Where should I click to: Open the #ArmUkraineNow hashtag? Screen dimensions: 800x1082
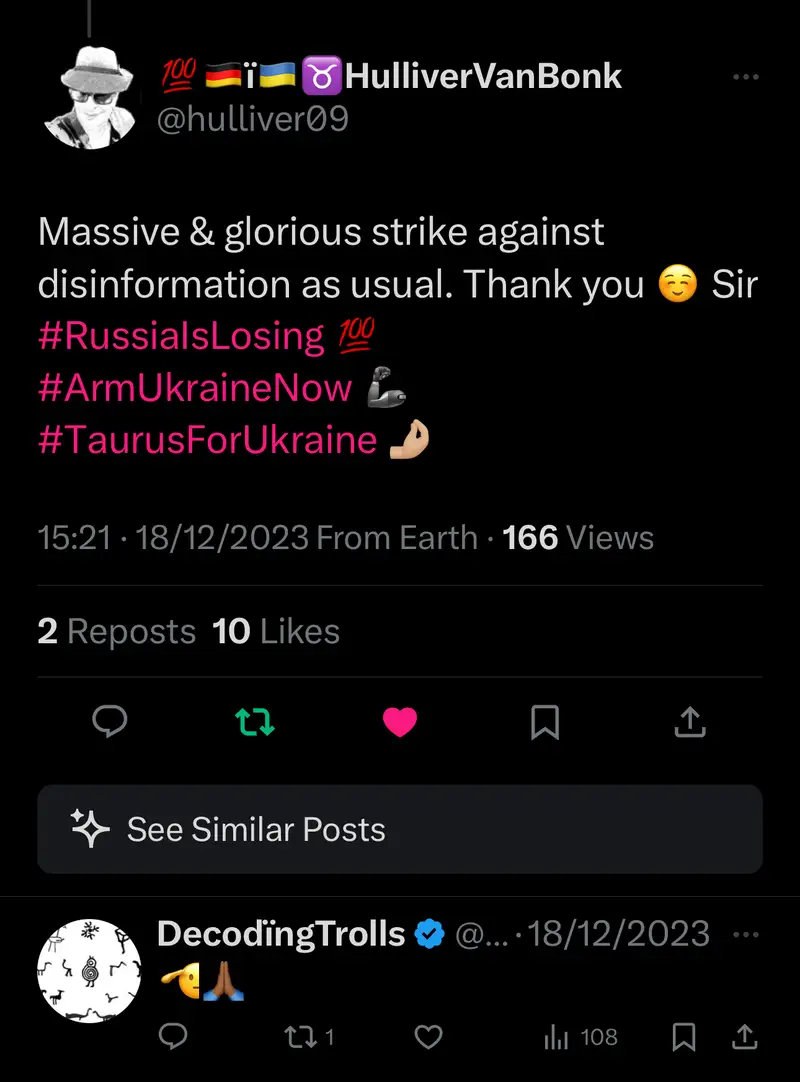[195, 388]
